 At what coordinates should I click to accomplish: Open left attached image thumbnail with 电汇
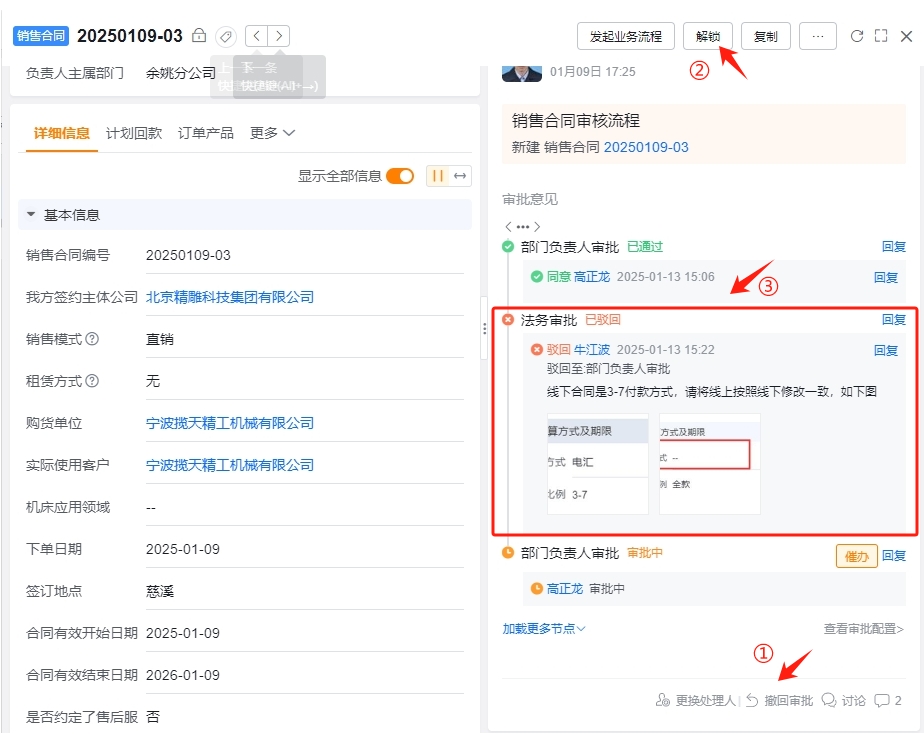coord(598,464)
